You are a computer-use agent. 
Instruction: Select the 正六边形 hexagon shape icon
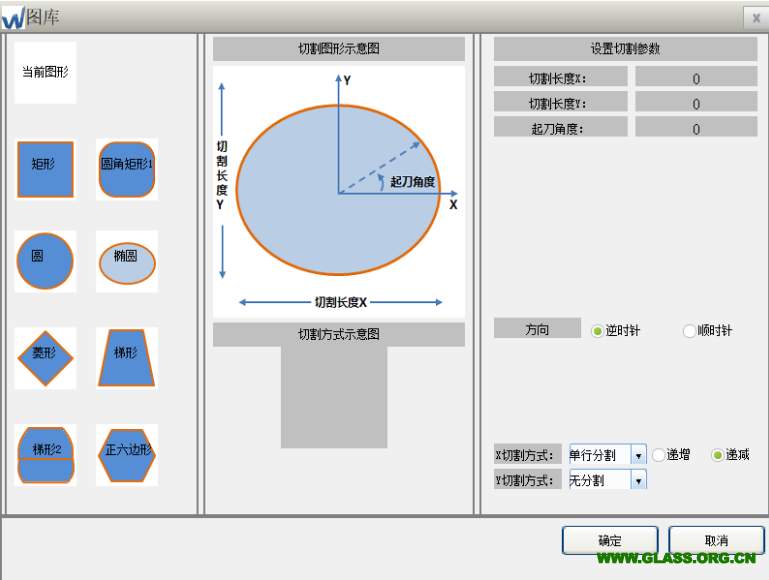[x=126, y=454]
